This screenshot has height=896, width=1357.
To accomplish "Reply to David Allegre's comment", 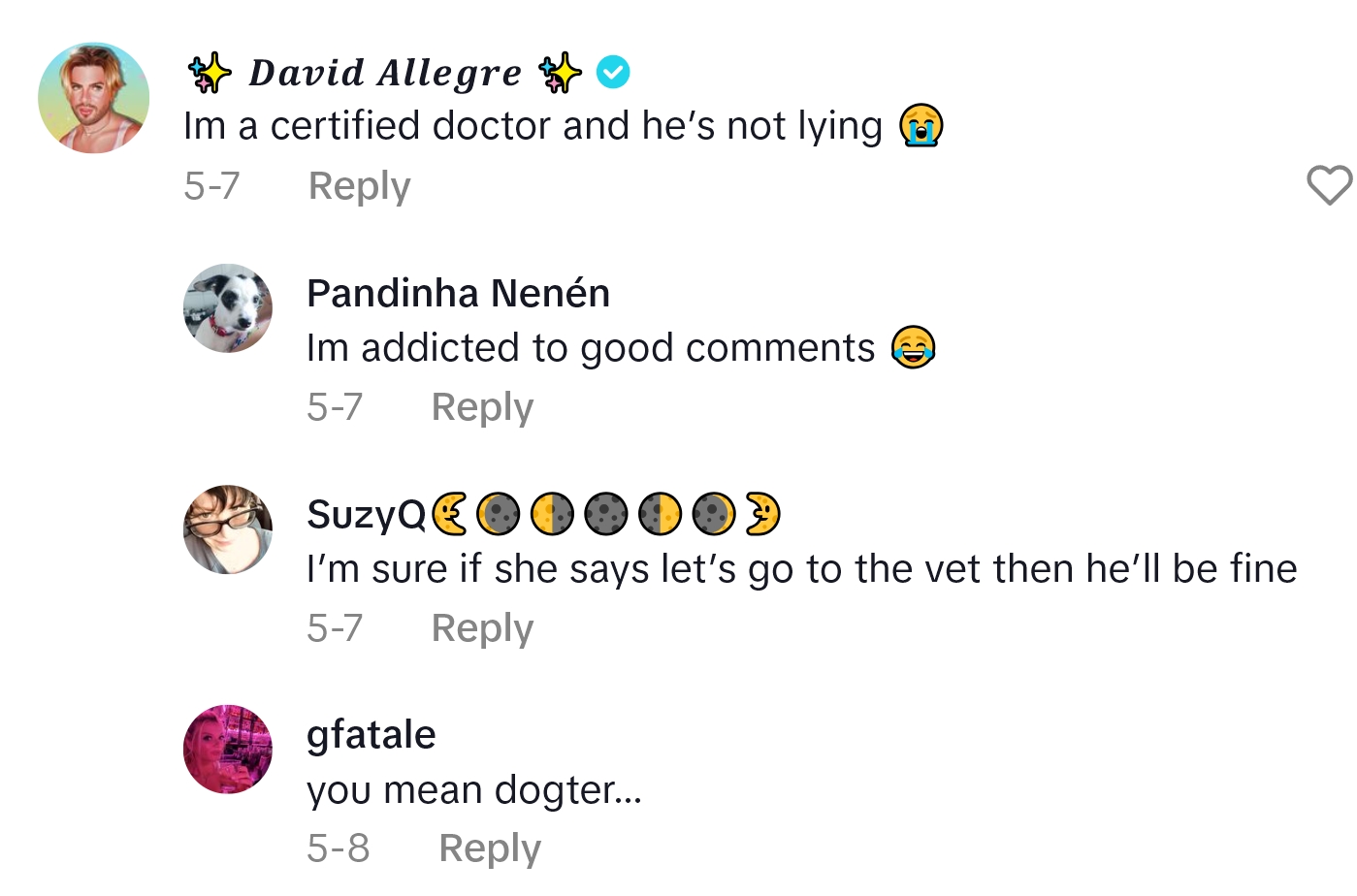I will (x=359, y=185).
